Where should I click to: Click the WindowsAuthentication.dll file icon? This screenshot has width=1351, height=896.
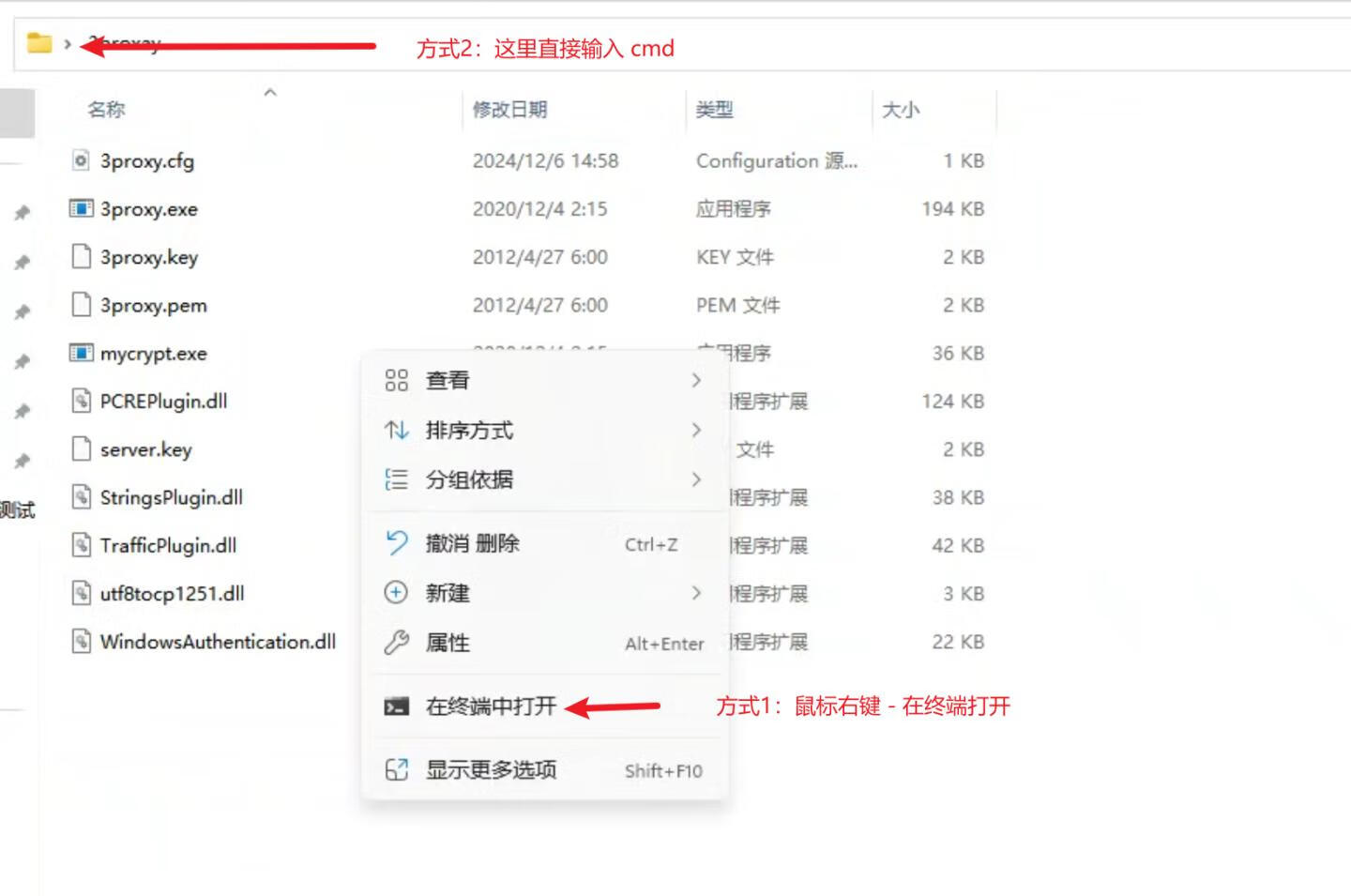click(82, 642)
